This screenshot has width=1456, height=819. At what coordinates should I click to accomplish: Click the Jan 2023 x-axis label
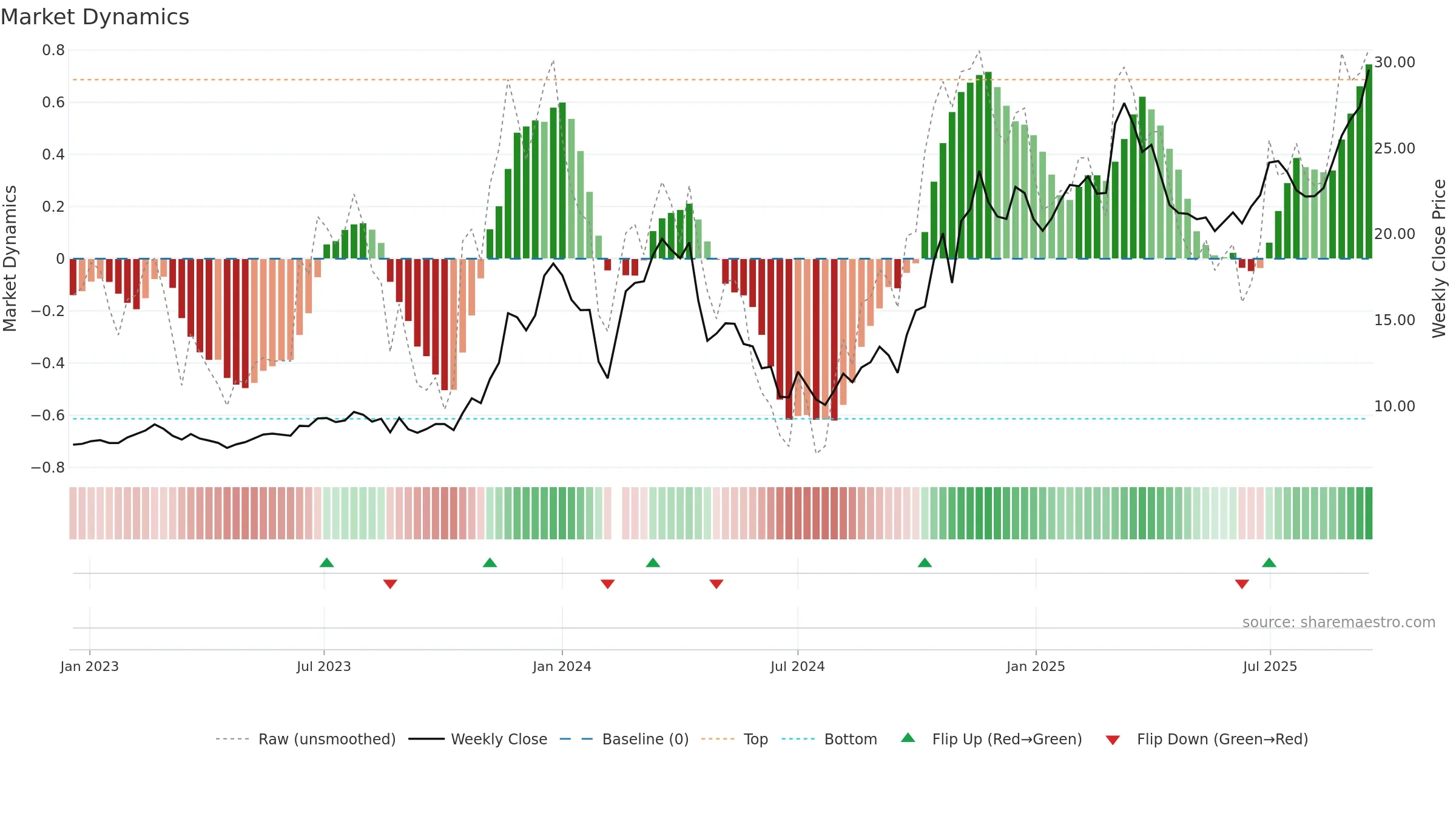tap(90, 666)
